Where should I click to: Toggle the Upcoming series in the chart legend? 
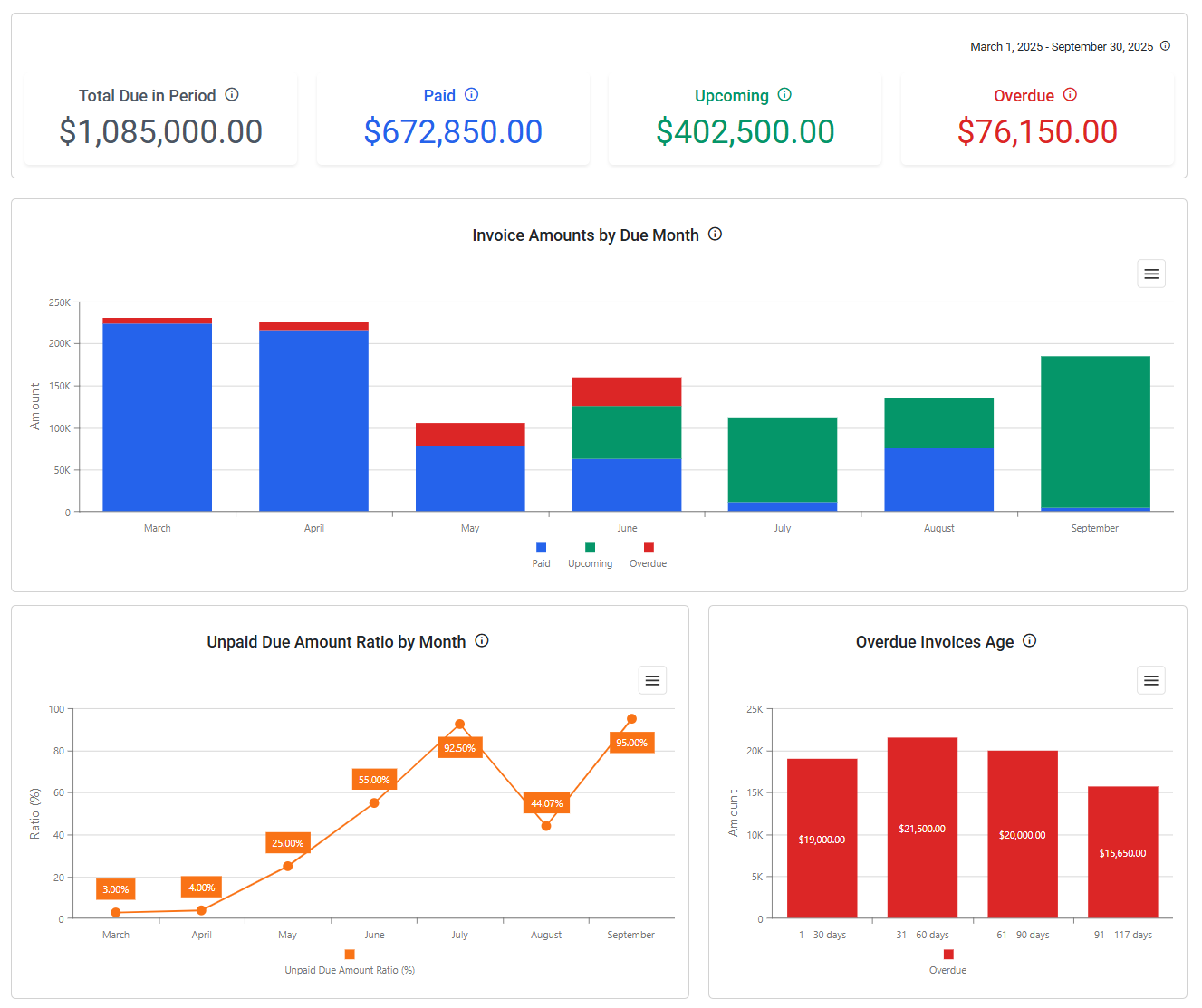(x=590, y=555)
